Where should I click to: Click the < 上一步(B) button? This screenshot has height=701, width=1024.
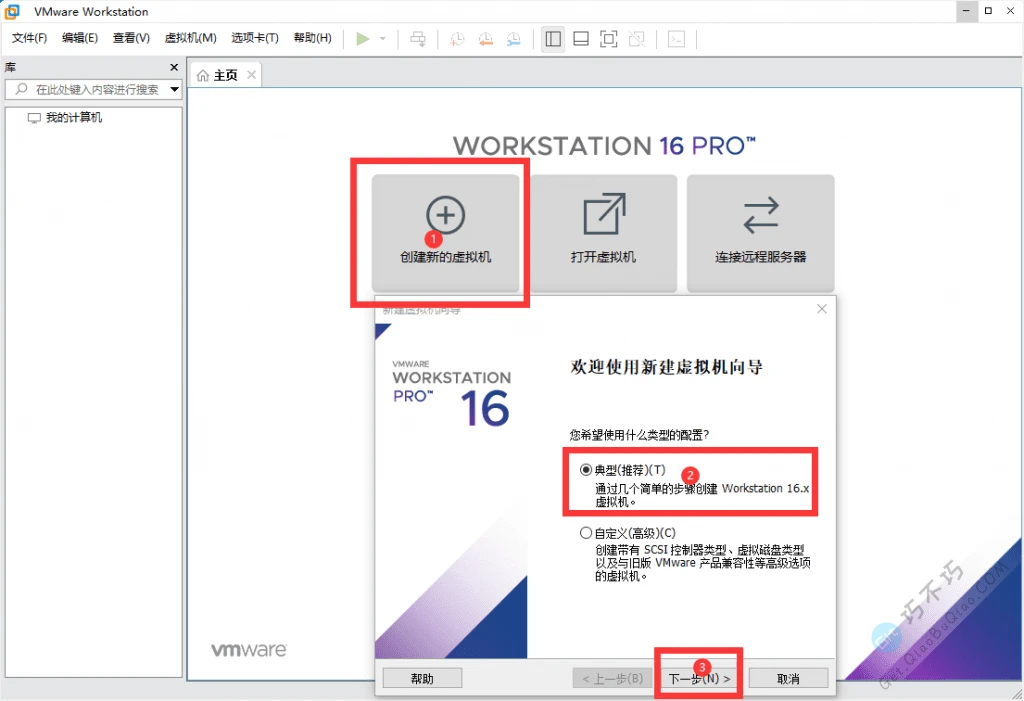click(x=613, y=679)
